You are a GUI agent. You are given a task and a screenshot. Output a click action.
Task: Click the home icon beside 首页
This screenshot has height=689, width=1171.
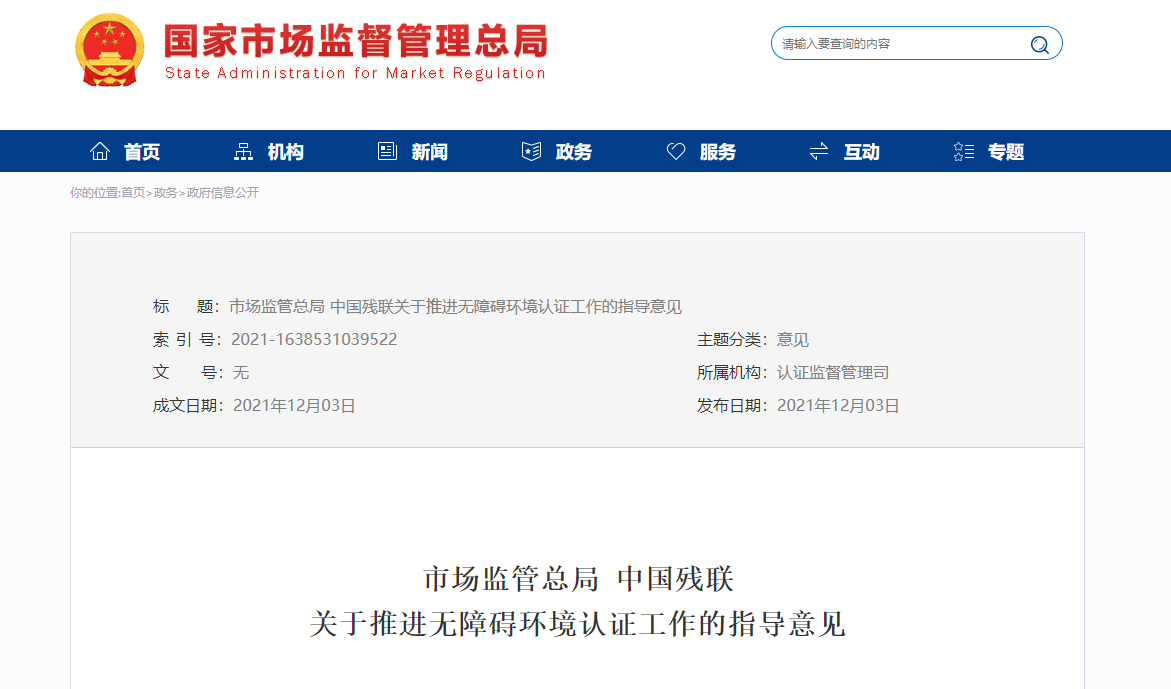(x=99, y=152)
